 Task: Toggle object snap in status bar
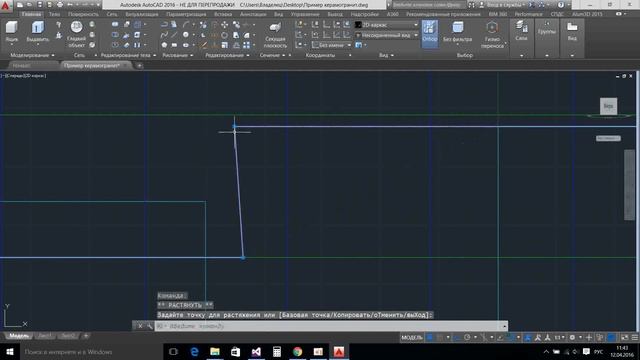(510, 338)
